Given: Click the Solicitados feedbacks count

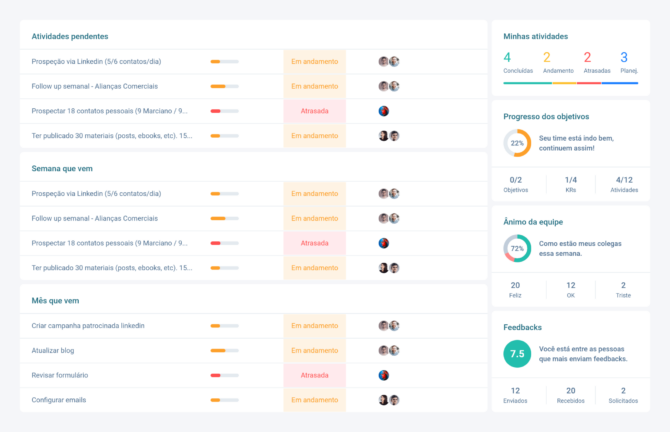Looking at the screenshot, I should pos(623,394).
